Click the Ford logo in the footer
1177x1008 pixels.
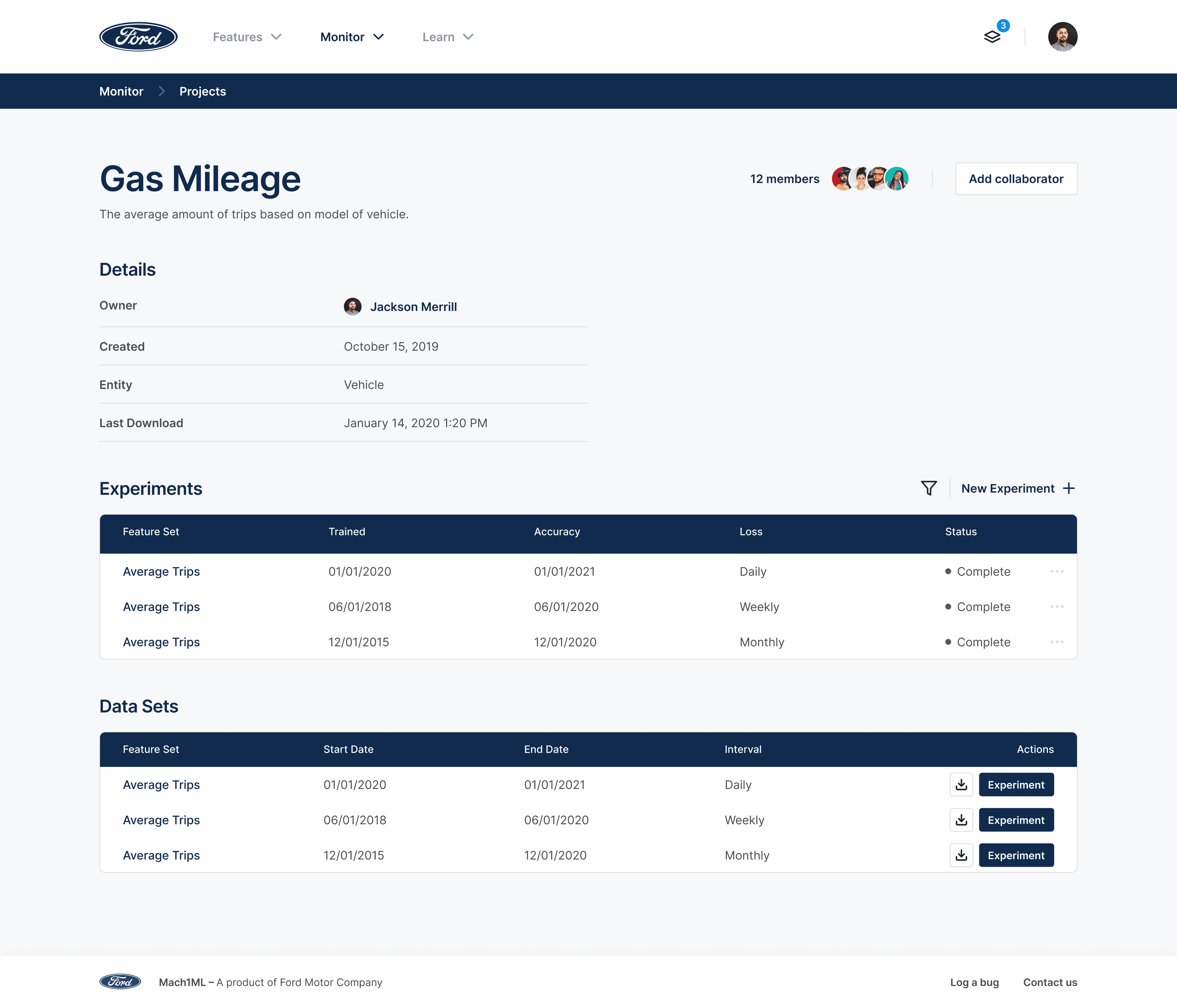(120, 982)
